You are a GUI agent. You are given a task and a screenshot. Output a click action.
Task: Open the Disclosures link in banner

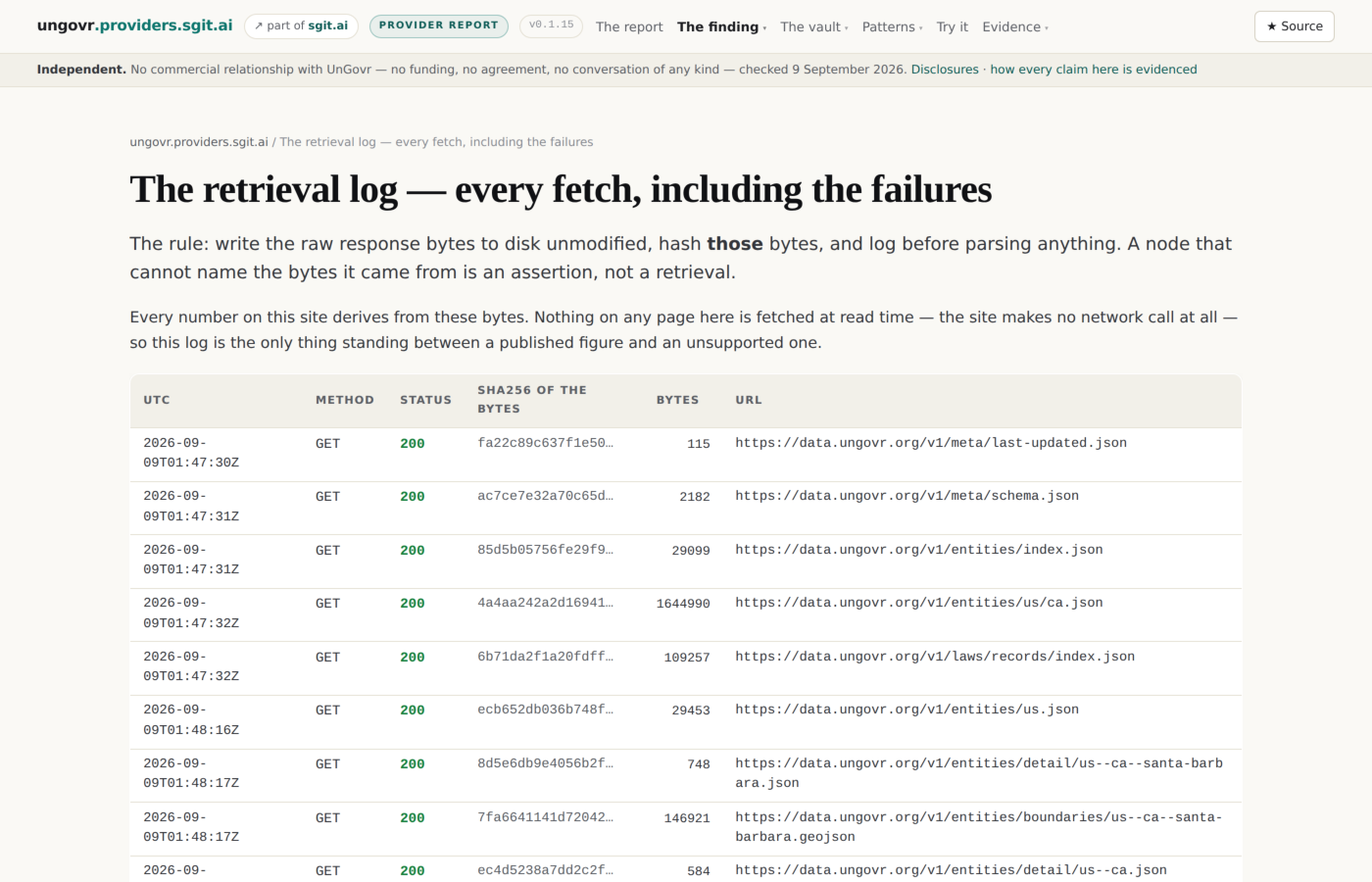(x=945, y=70)
